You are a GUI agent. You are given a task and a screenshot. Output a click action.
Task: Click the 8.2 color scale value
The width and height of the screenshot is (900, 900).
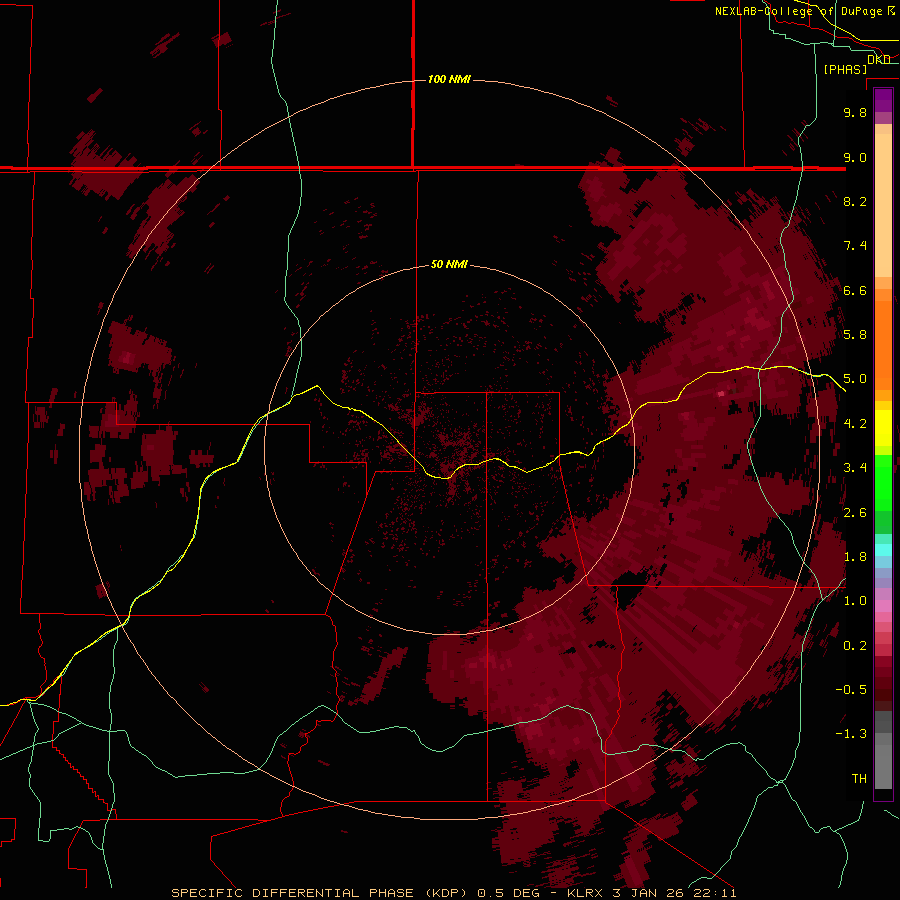[x=855, y=201]
